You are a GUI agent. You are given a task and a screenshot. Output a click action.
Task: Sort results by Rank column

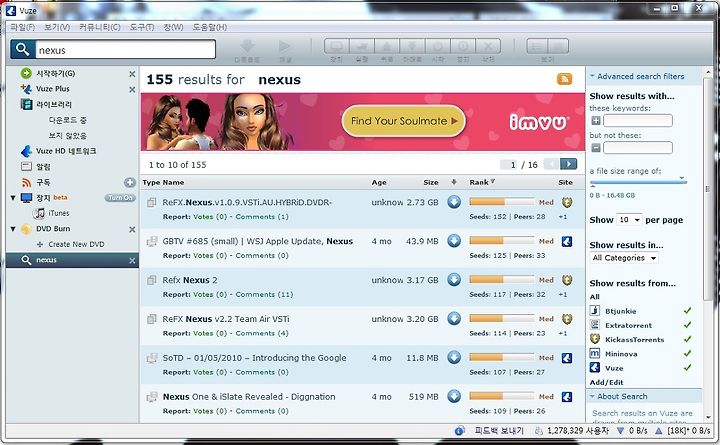click(x=482, y=182)
